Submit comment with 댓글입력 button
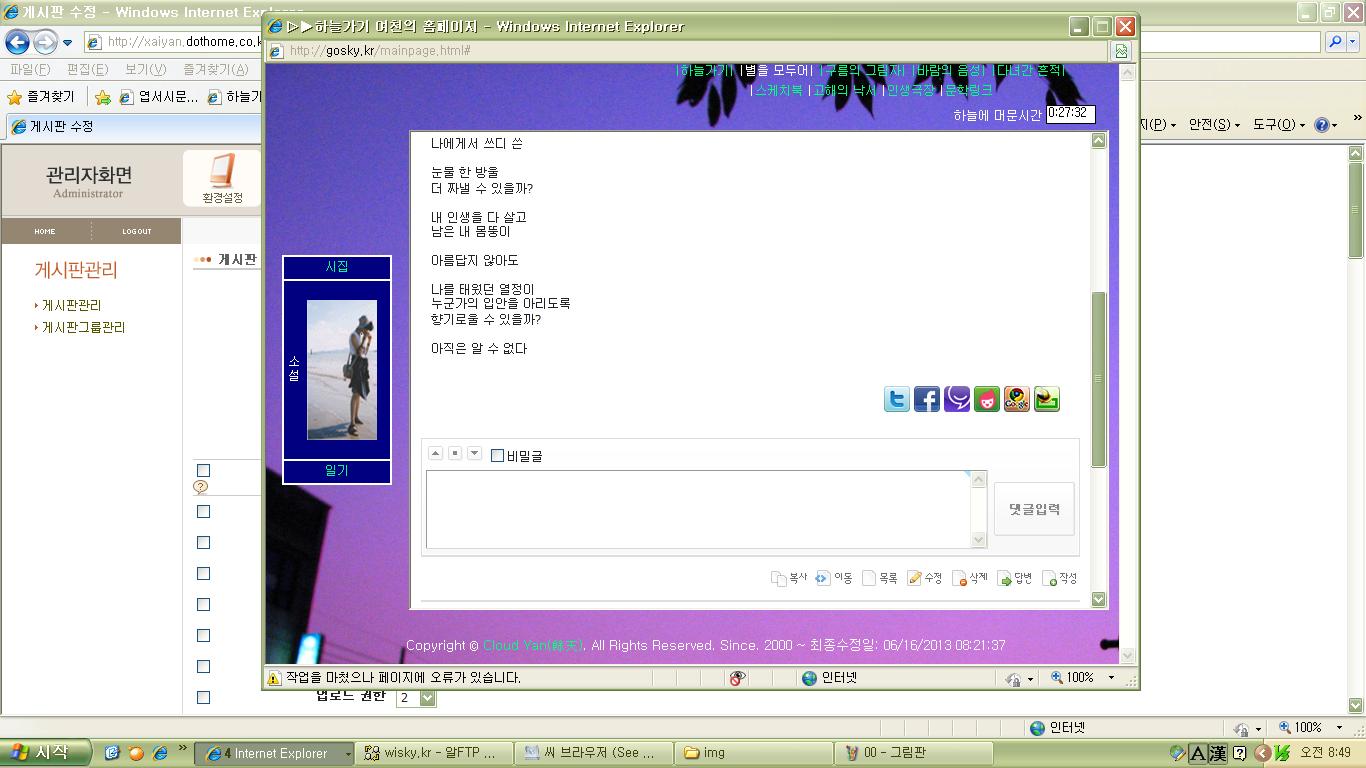The width and height of the screenshot is (1366, 768). [1034, 509]
